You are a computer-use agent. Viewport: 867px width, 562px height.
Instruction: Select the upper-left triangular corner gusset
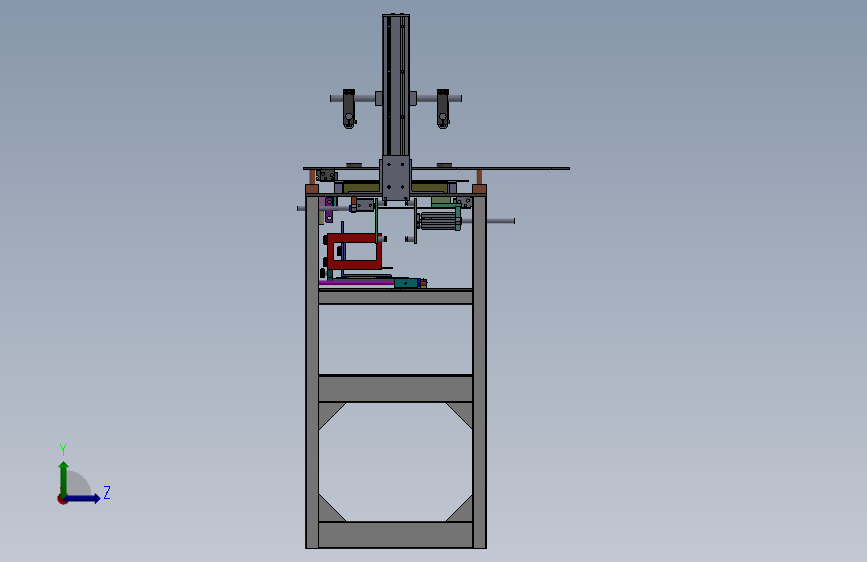pos(328,412)
